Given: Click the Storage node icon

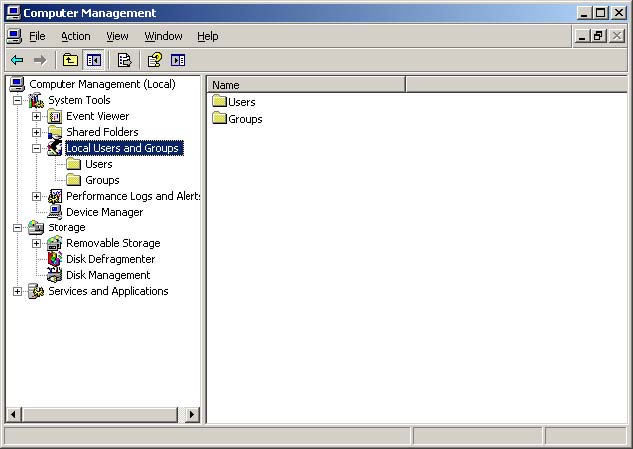Looking at the screenshot, I should [36, 227].
